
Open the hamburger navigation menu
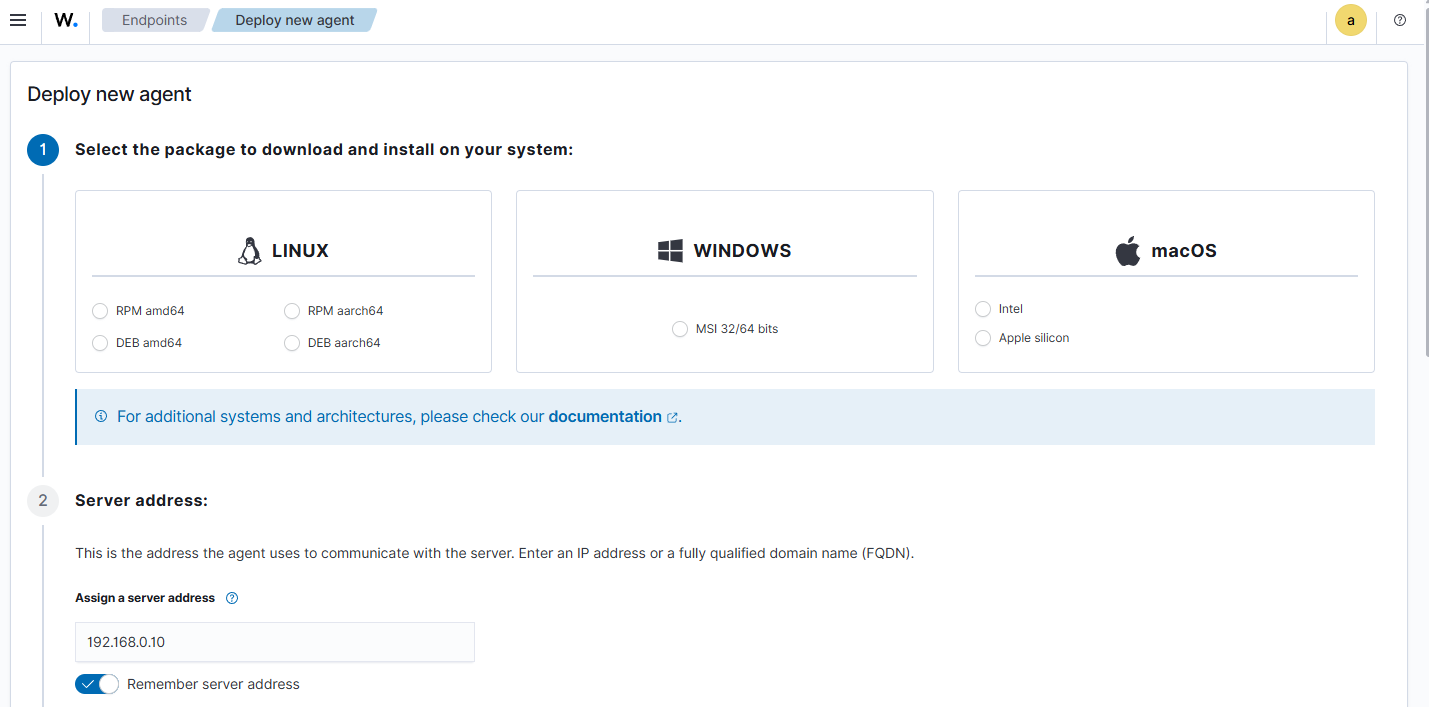pyautogui.click(x=18, y=20)
